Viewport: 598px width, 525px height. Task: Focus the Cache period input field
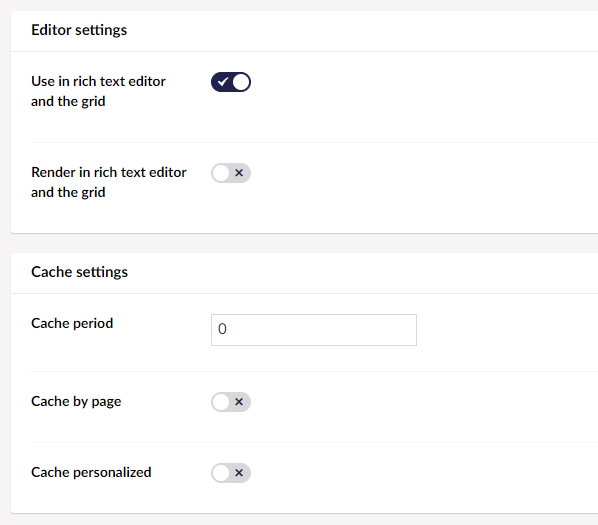click(313, 330)
